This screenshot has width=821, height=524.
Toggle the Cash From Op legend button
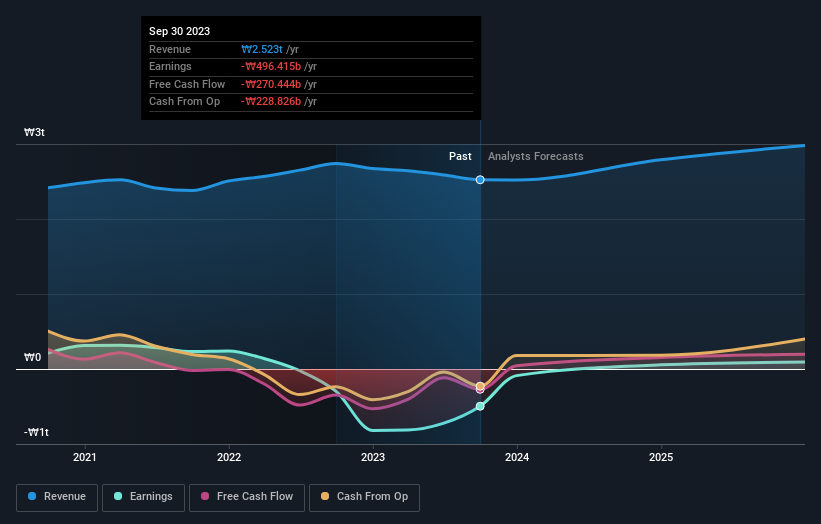point(364,497)
